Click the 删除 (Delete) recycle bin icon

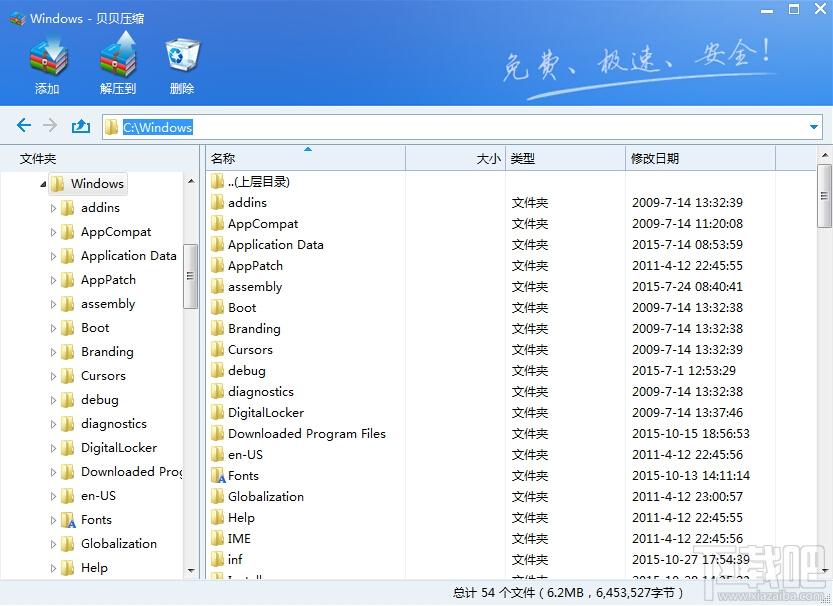(x=182, y=55)
